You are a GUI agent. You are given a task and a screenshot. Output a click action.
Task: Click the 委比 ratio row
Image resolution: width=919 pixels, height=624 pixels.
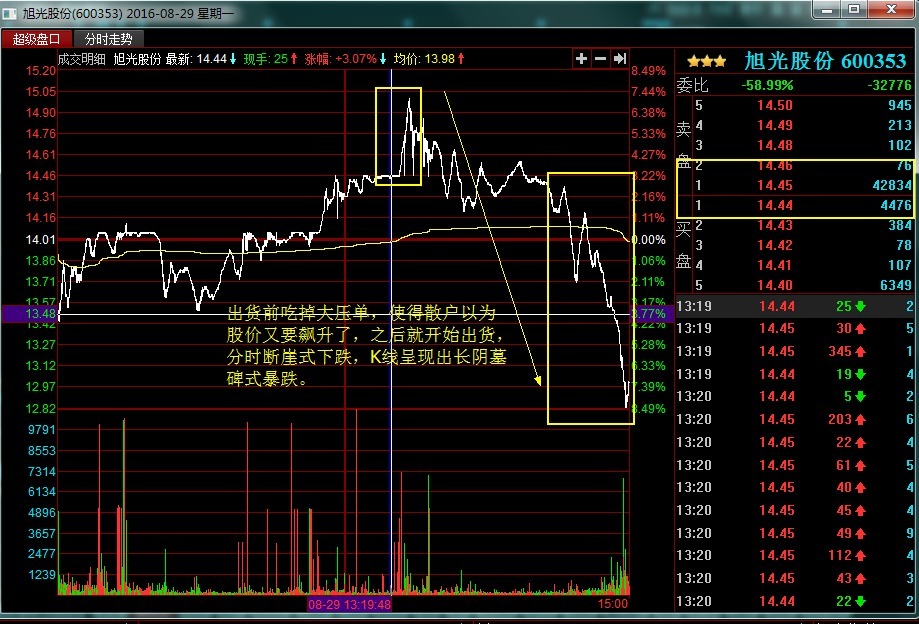[795, 84]
